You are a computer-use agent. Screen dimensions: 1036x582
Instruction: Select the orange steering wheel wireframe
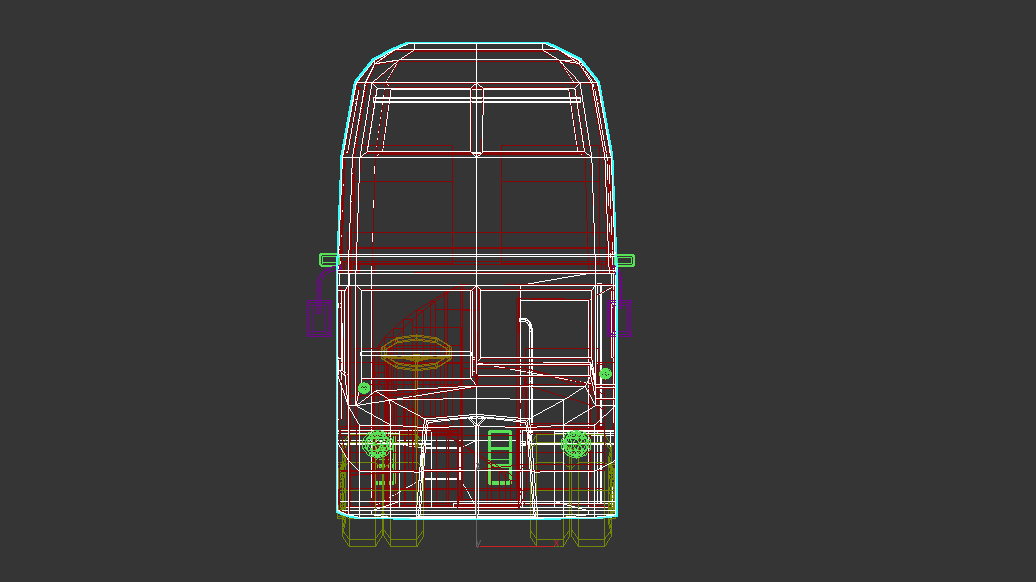pos(416,352)
